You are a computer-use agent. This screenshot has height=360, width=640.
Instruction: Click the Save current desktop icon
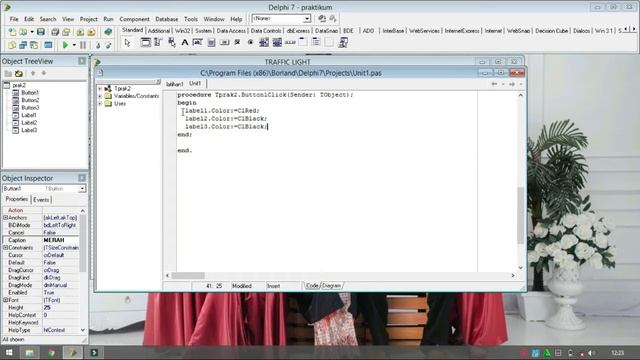[322, 18]
